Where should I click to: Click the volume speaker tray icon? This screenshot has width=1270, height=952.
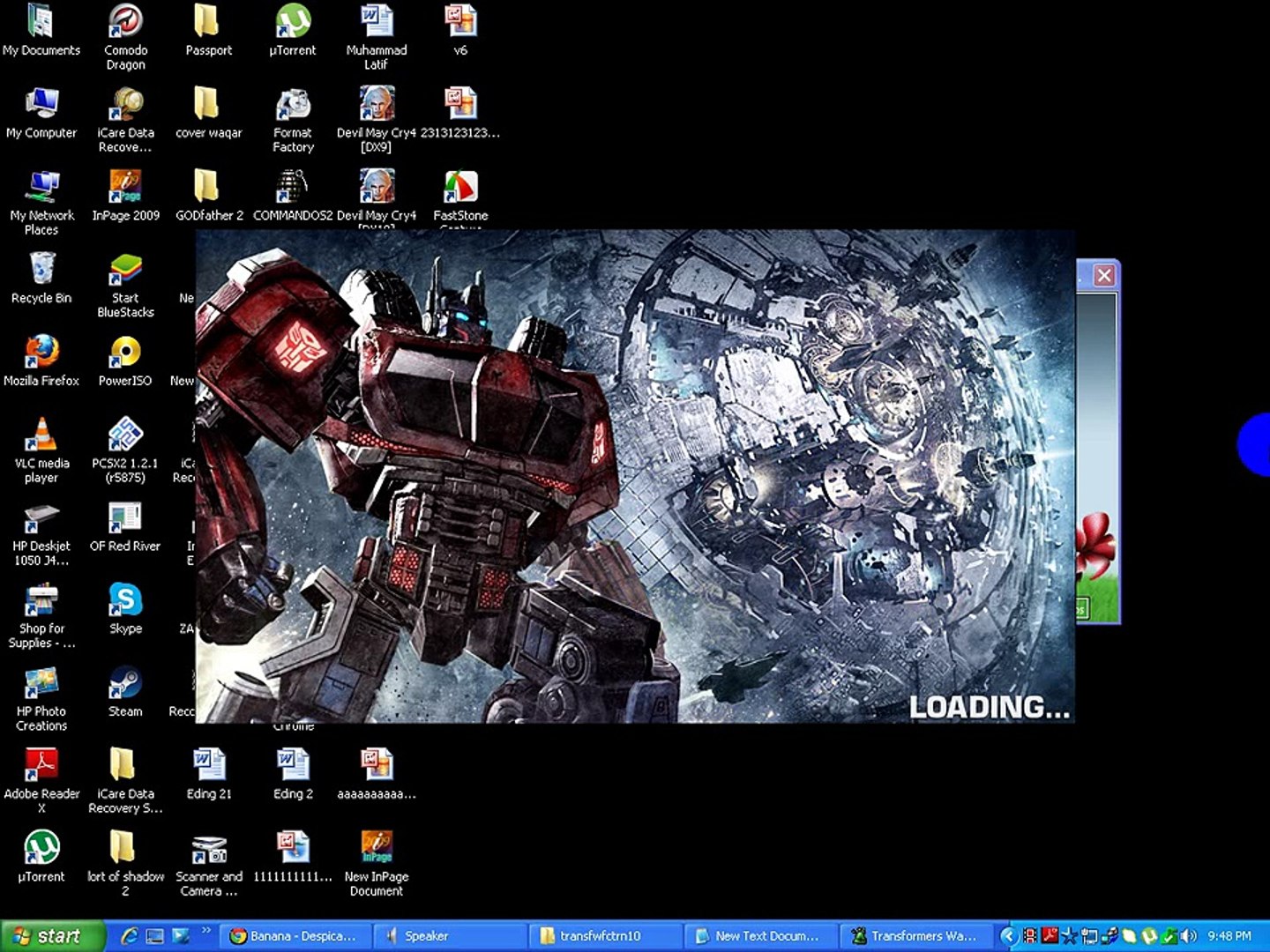coord(1188,936)
